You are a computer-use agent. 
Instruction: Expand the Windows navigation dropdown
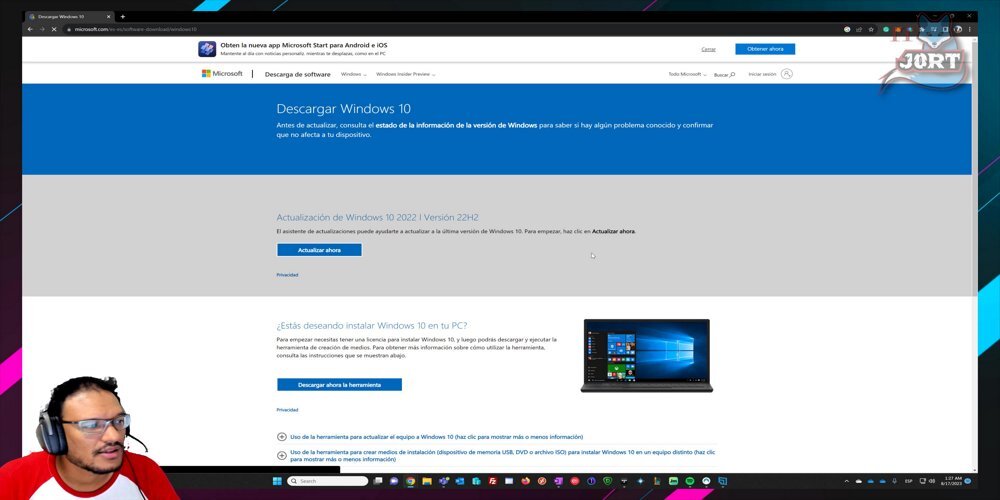point(353,75)
